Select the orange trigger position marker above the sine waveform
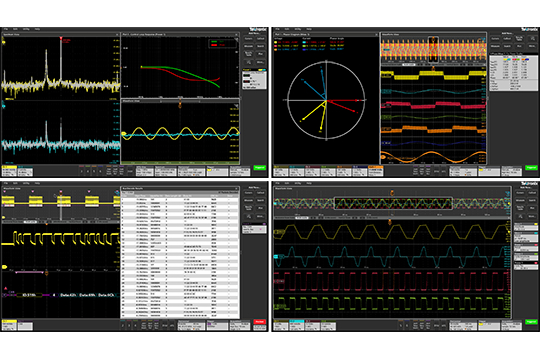Viewport: 540px width, 360px height. pyautogui.click(x=180, y=104)
